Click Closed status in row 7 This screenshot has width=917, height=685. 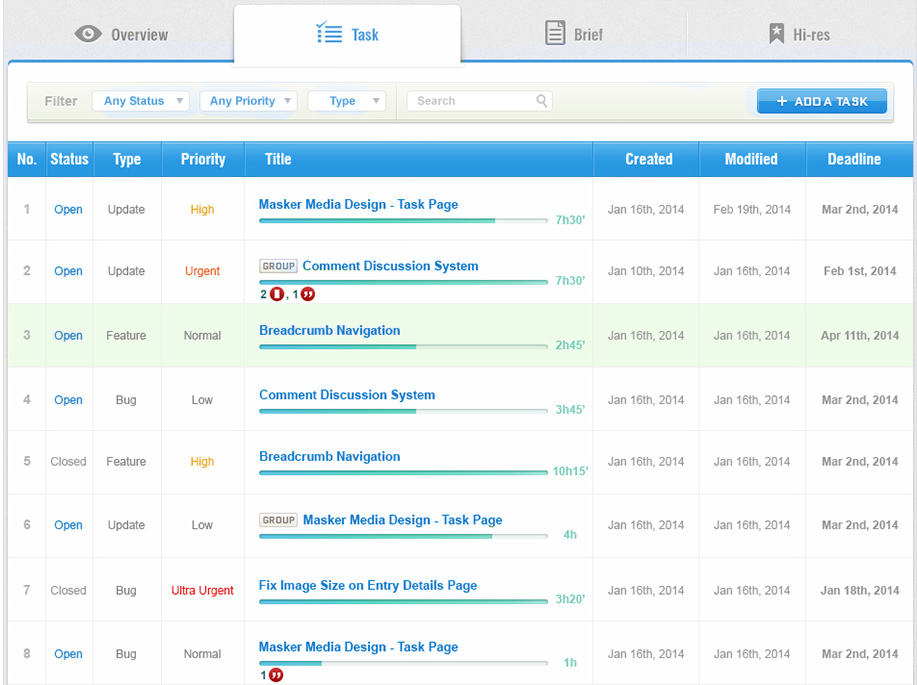click(68, 591)
